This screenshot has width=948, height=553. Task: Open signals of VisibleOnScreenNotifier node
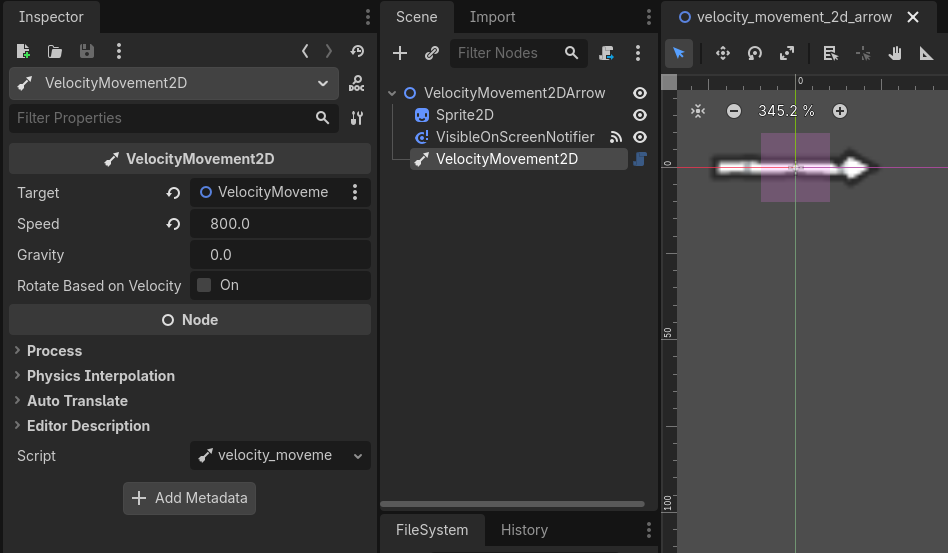coord(615,137)
